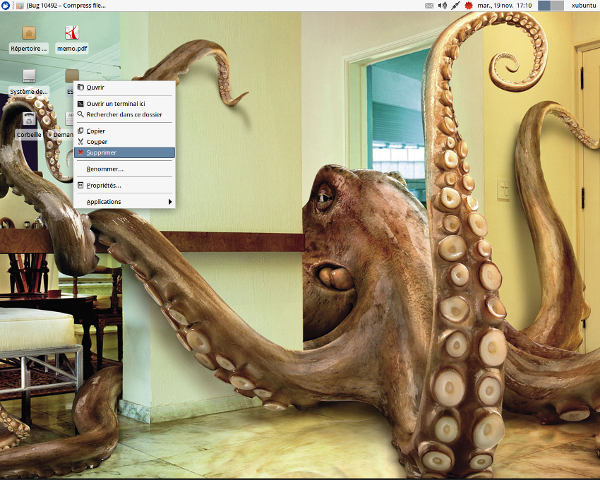Focus the Bug 10492 taskbar window button

pos(60,6)
